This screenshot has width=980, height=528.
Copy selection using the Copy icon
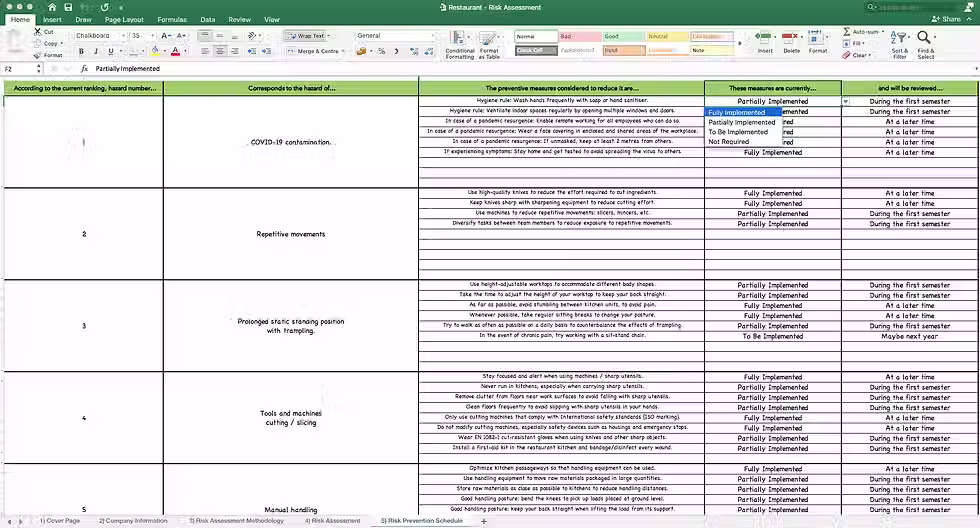[38, 43]
